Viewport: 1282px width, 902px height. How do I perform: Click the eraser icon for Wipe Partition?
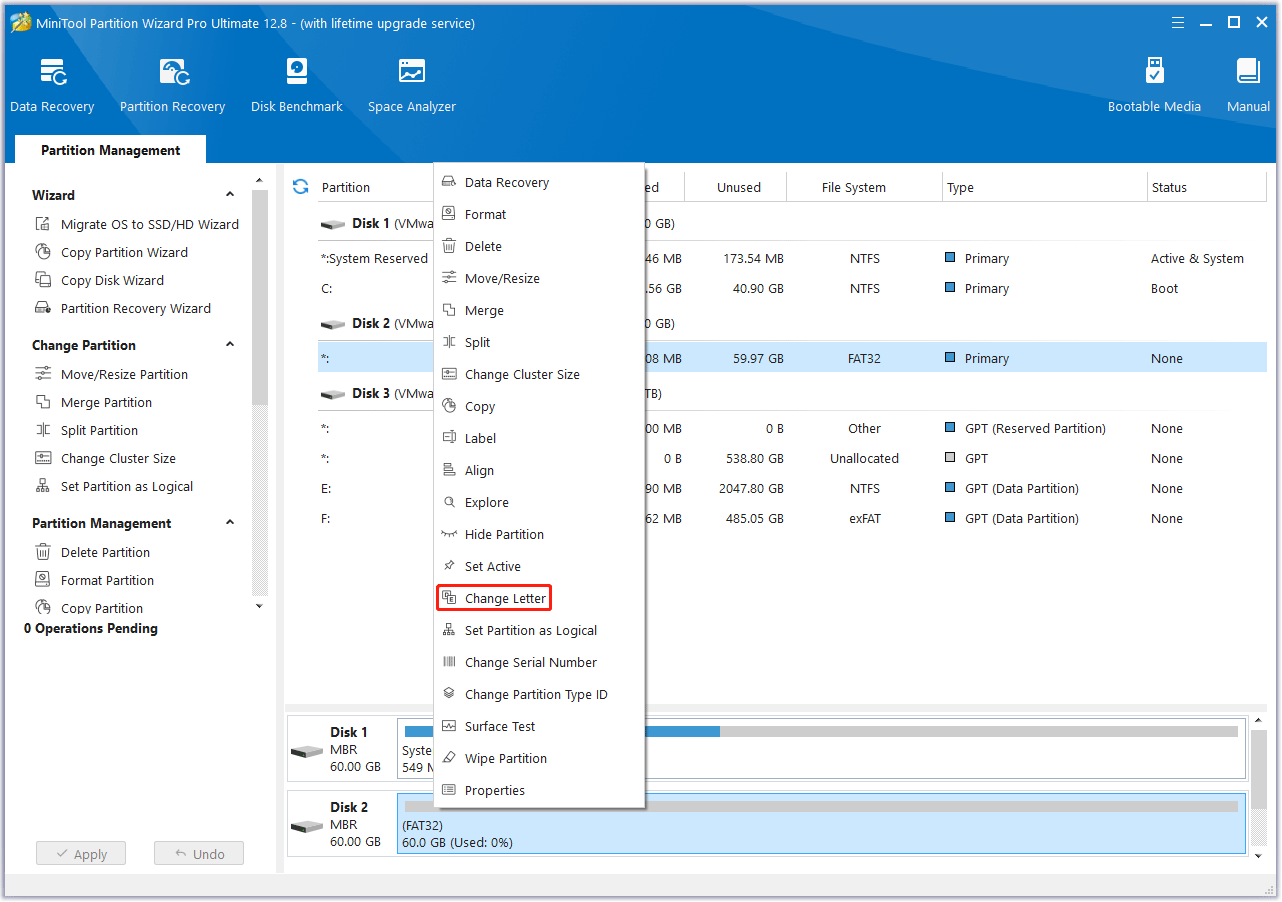point(449,758)
